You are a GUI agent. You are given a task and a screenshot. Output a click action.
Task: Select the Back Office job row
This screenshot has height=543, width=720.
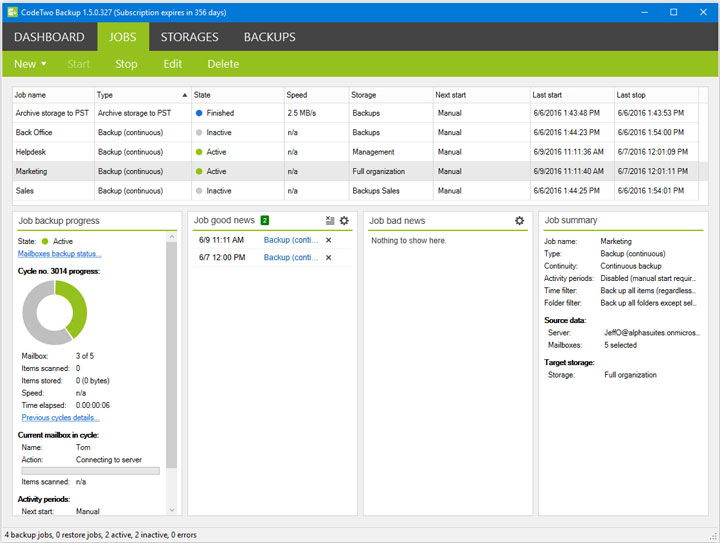pyautogui.click(x=356, y=133)
